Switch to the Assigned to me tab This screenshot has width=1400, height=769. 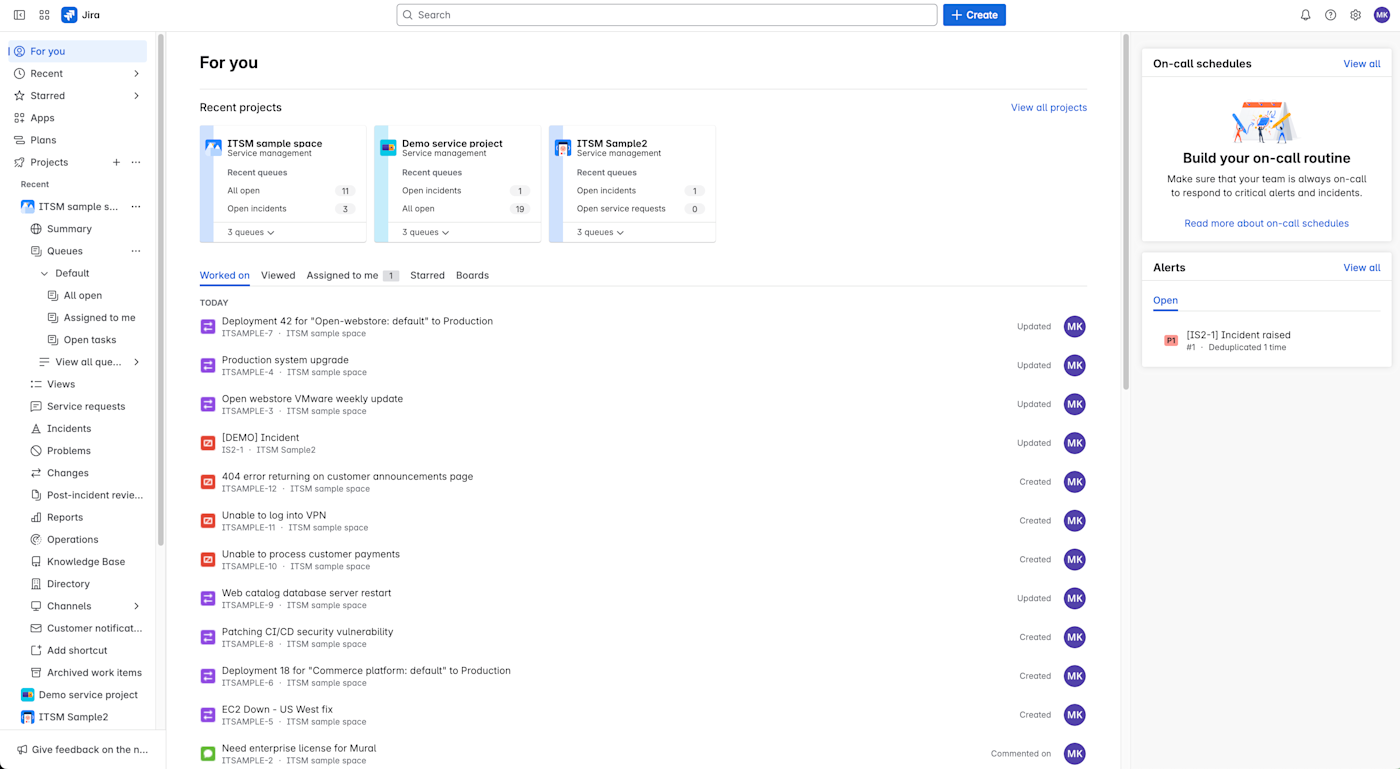pyautogui.click(x=352, y=275)
